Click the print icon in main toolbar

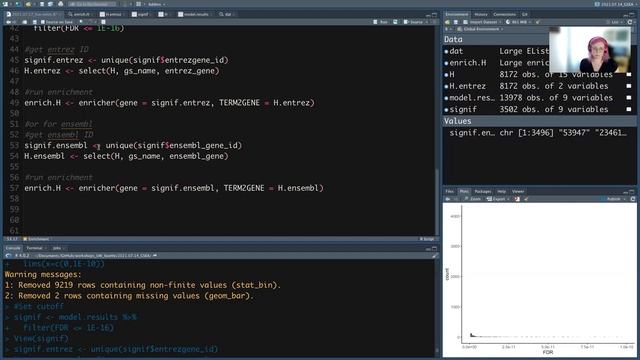point(61,4)
